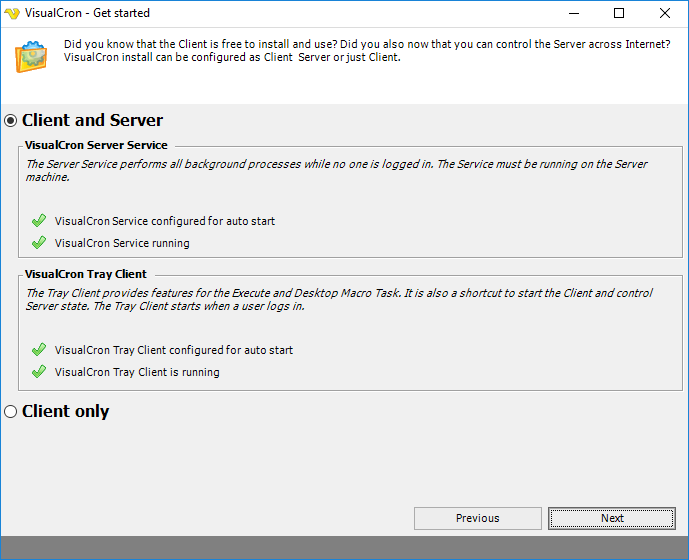Click 'VisualCron Service configured for auto start' text
Viewport: 689px width, 560px height.
coord(165,221)
